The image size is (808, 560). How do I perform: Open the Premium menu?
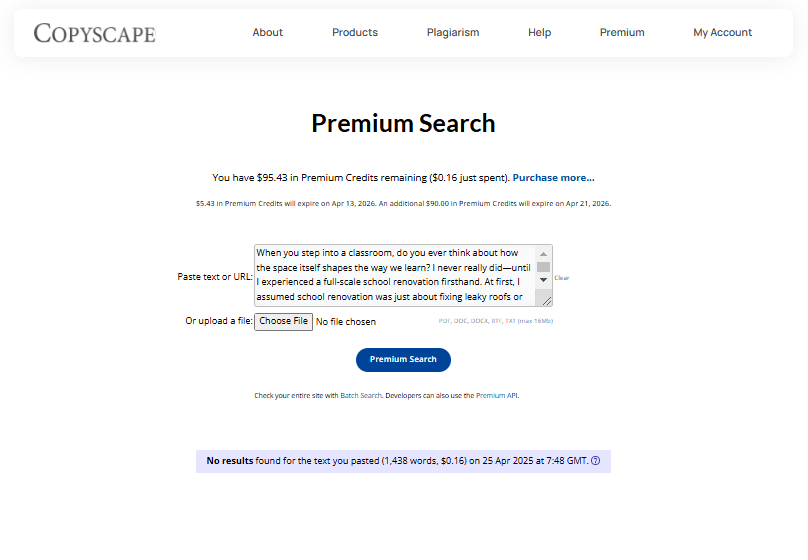pyautogui.click(x=622, y=32)
